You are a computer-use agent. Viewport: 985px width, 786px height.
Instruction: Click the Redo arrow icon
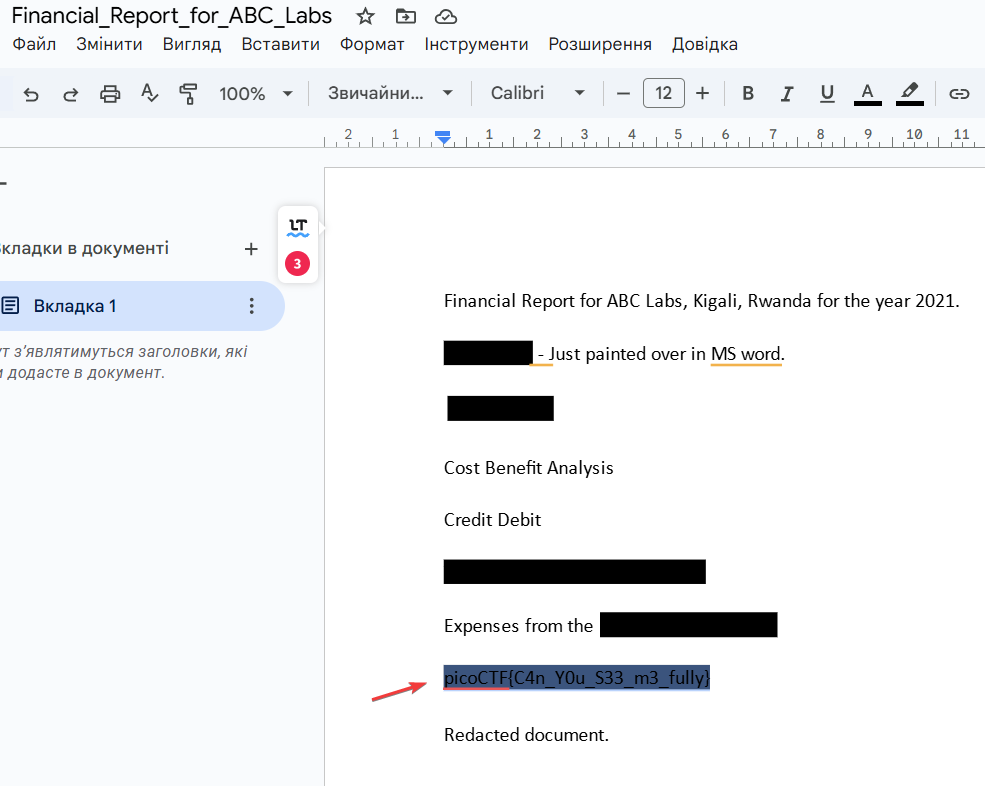point(70,94)
